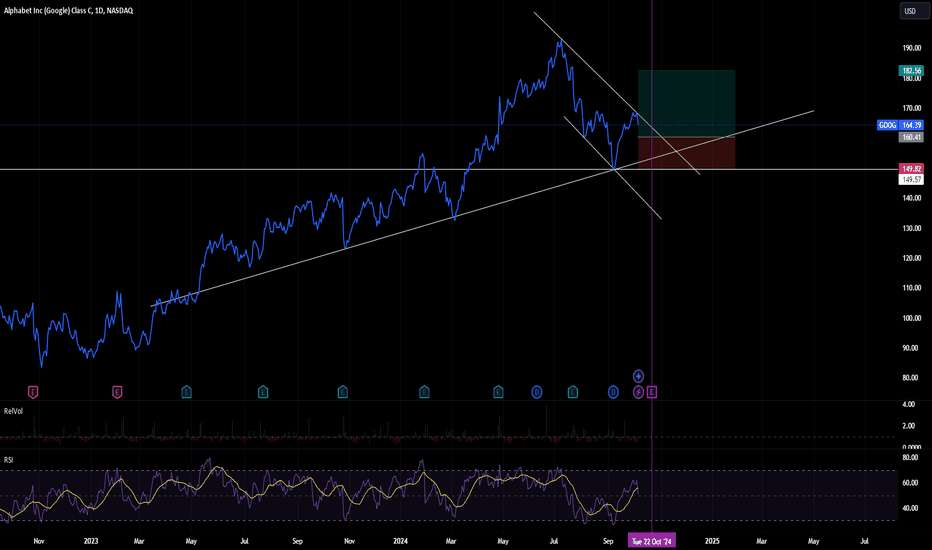Show the teal earnings marker near late July 2024
The height and width of the screenshot is (550, 932).
point(573,392)
